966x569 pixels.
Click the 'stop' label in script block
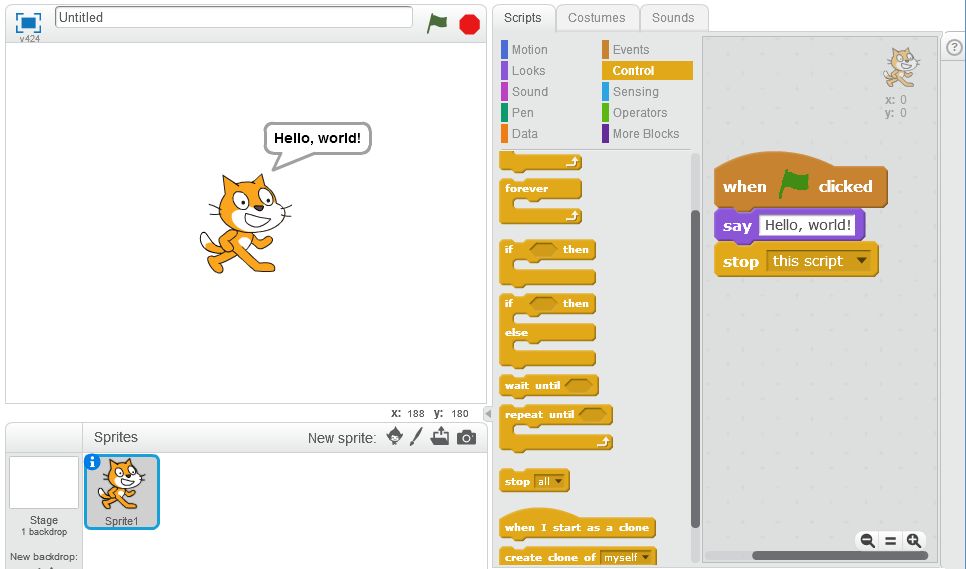pos(741,262)
